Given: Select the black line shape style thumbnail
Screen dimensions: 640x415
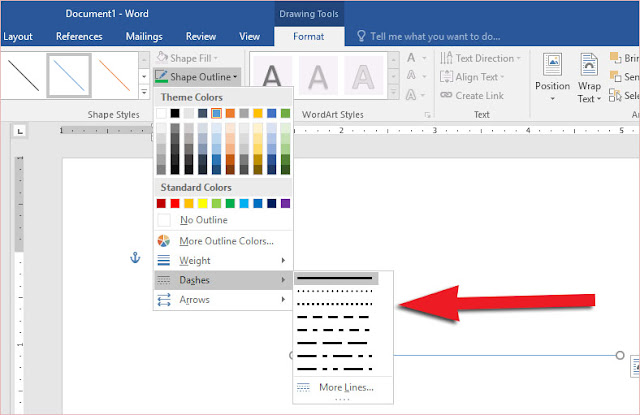Looking at the screenshot, I should click(23, 75).
